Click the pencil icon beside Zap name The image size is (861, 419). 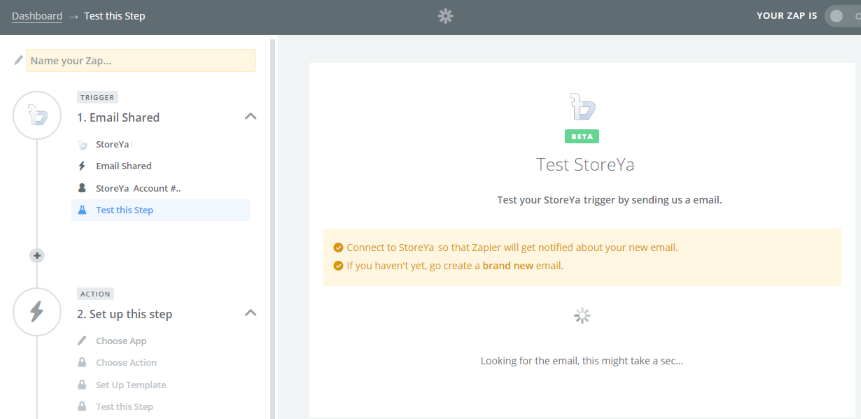pyautogui.click(x=18, y=61)
